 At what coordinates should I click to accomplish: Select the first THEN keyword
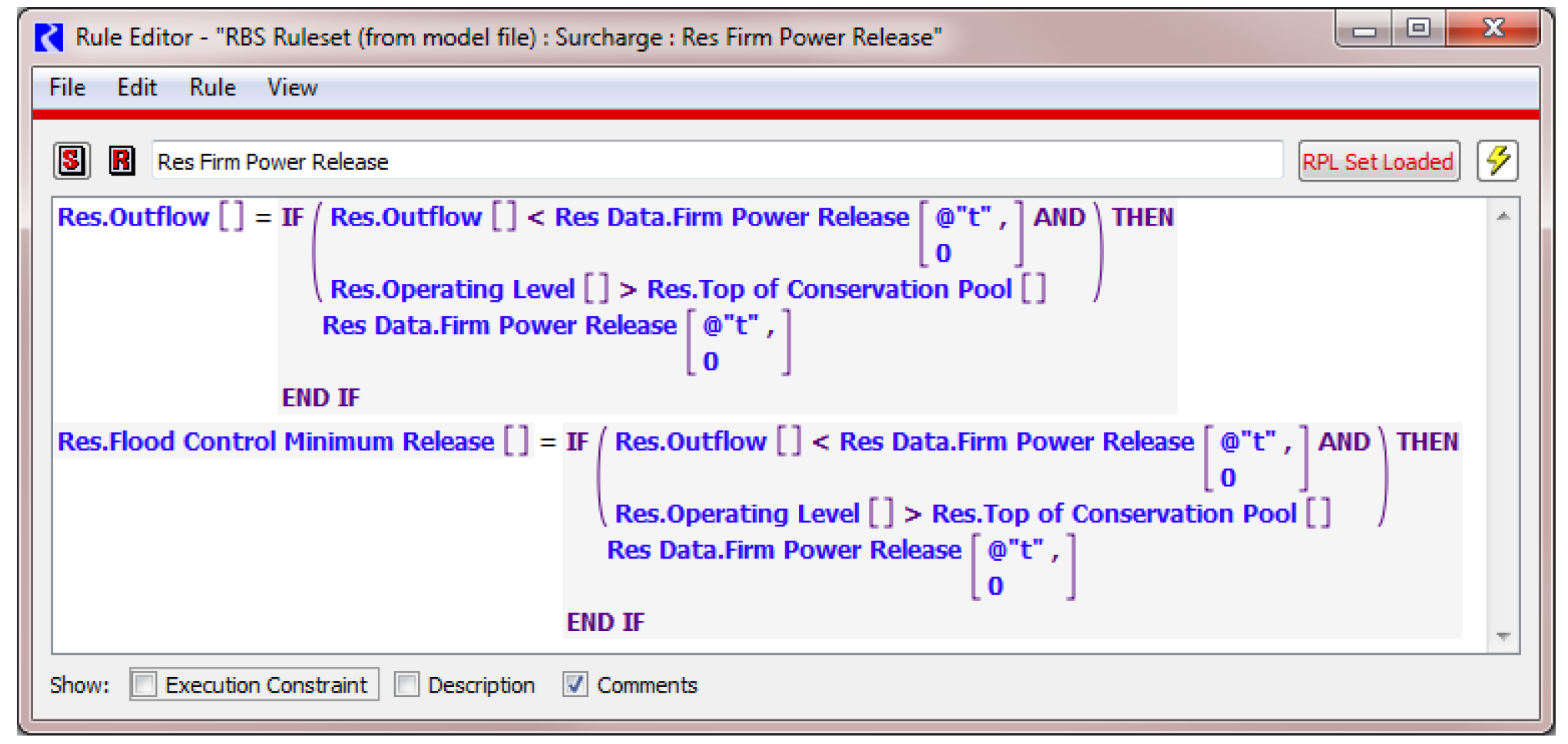[1142, 217]
